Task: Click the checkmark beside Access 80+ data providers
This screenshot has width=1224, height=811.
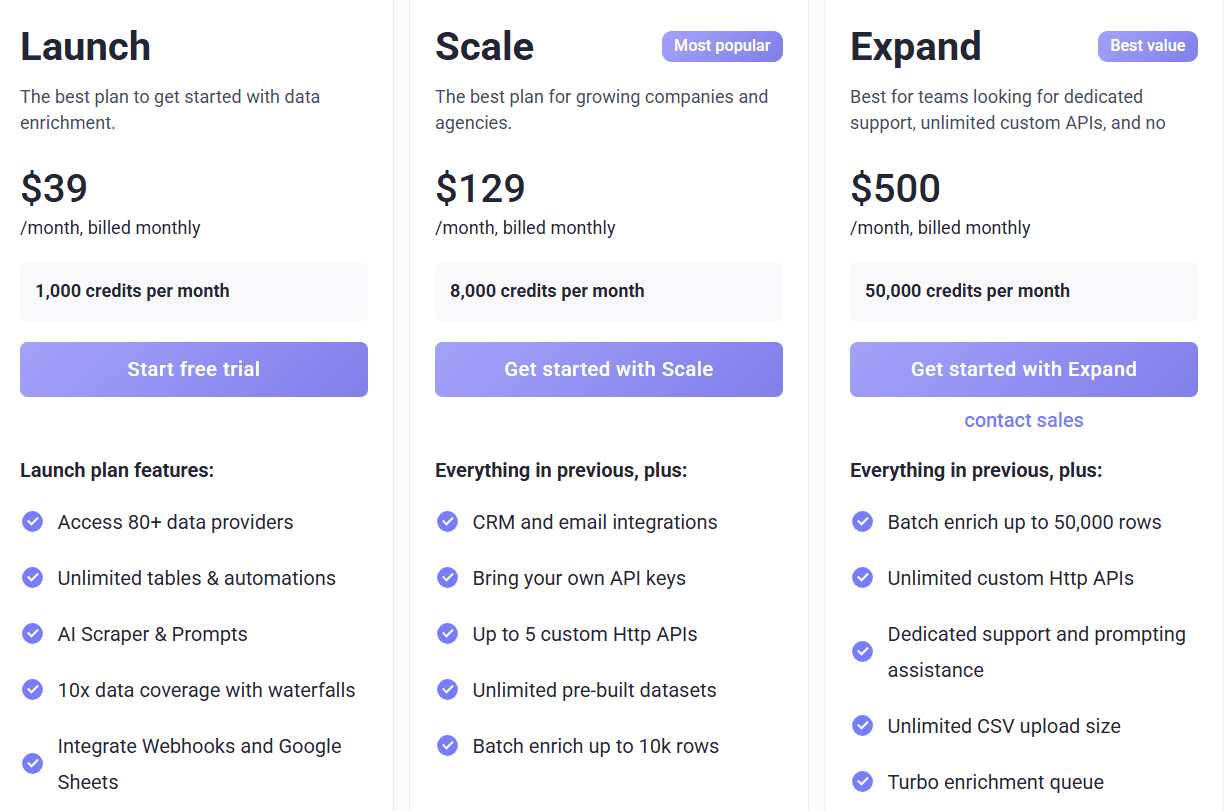Action: point(32,521)
